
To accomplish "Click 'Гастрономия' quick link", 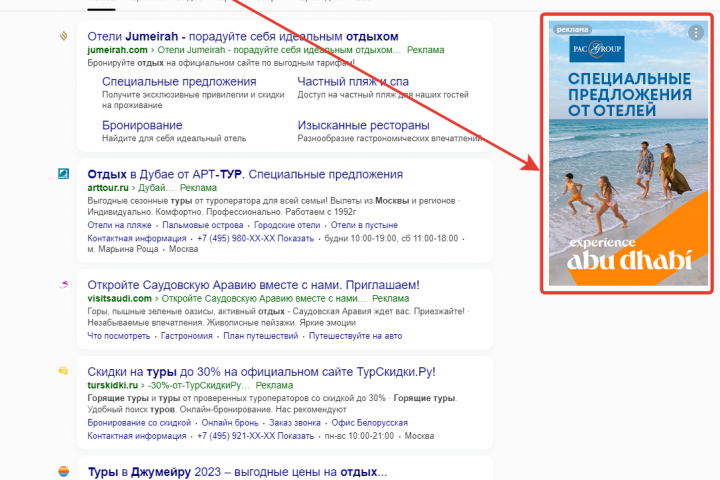I will (186, 336).
